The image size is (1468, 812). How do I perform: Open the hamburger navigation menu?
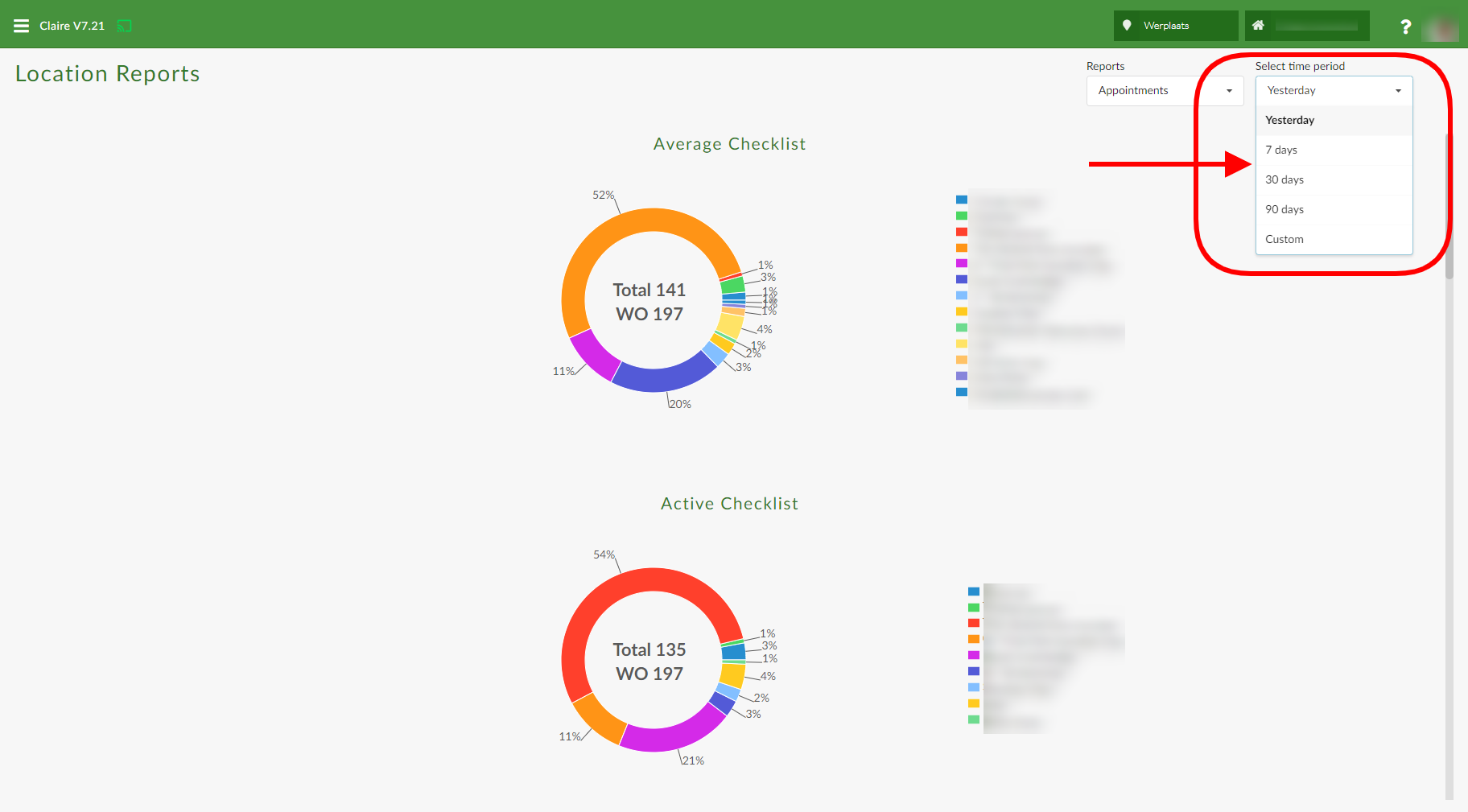(22, 26)
